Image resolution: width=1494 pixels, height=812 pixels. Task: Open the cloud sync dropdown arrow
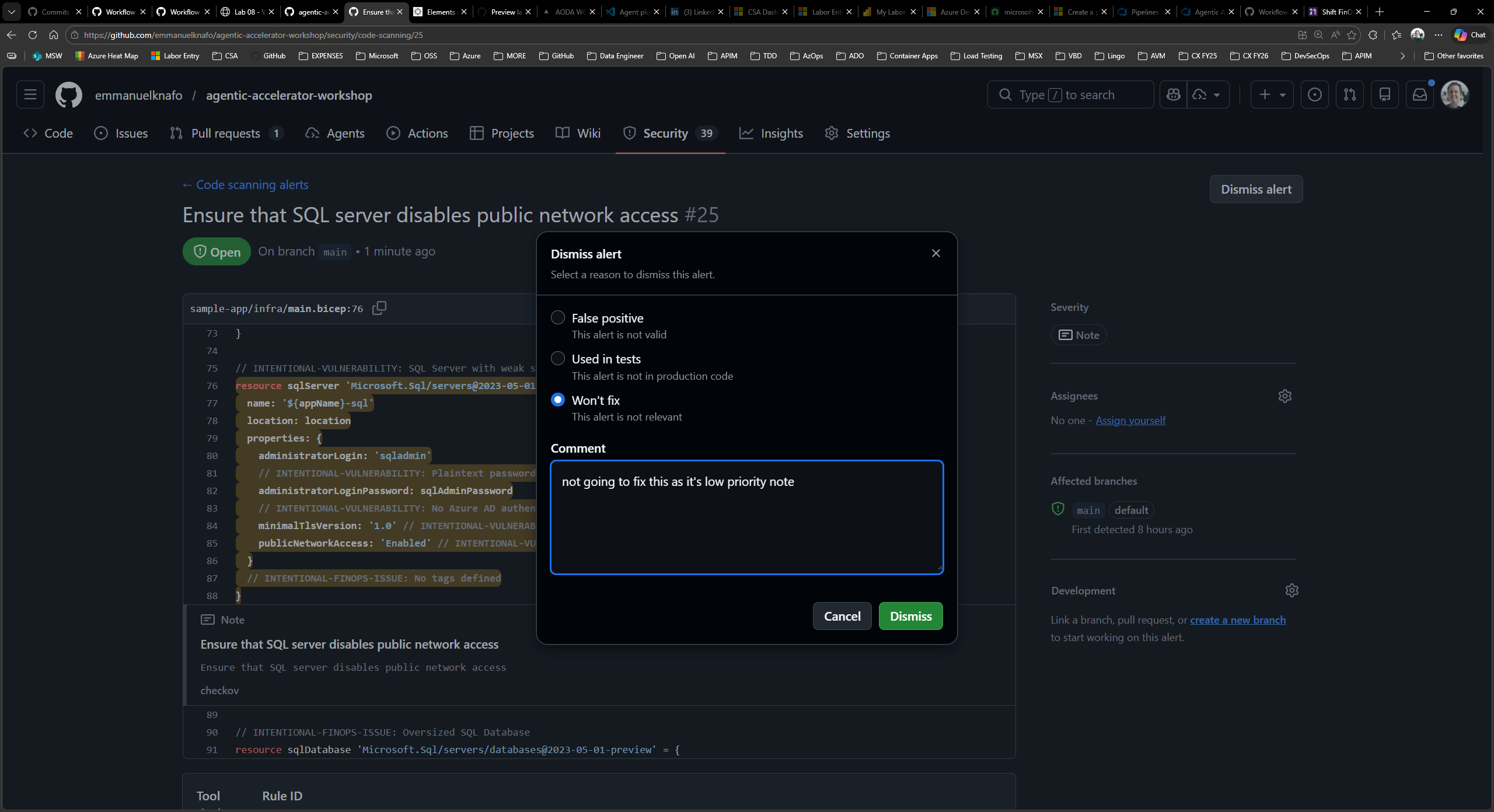tap(1216, 94)
